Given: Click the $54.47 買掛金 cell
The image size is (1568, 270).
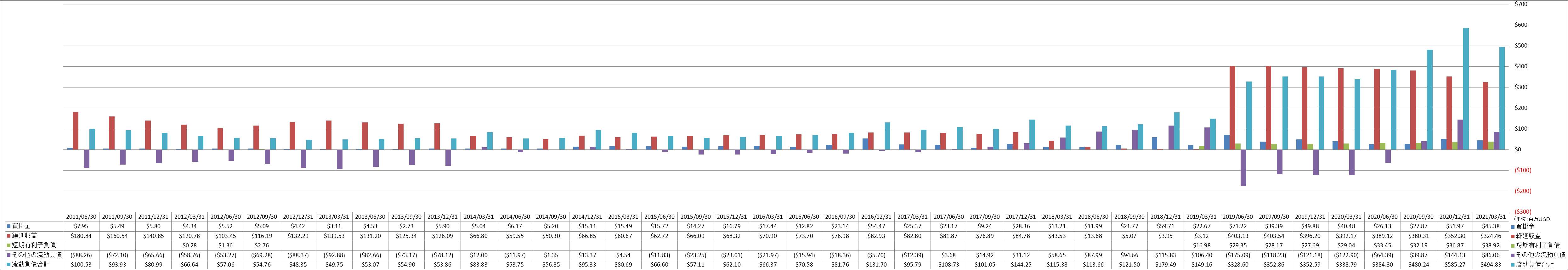Looking at the screenshot, I should [876, 226].
